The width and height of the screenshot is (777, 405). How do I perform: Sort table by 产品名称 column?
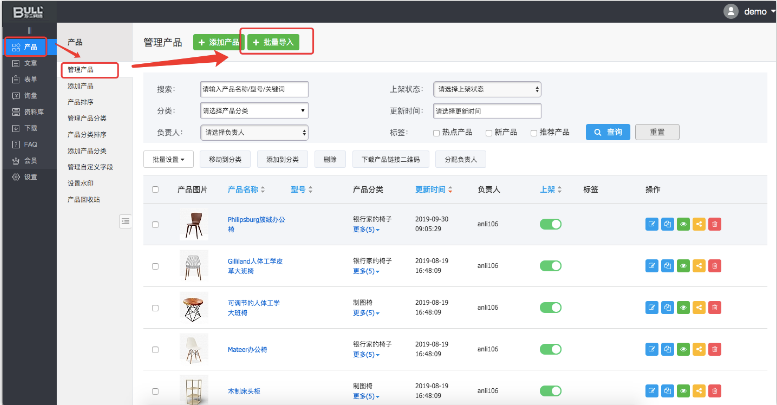(x=246, y=189)
